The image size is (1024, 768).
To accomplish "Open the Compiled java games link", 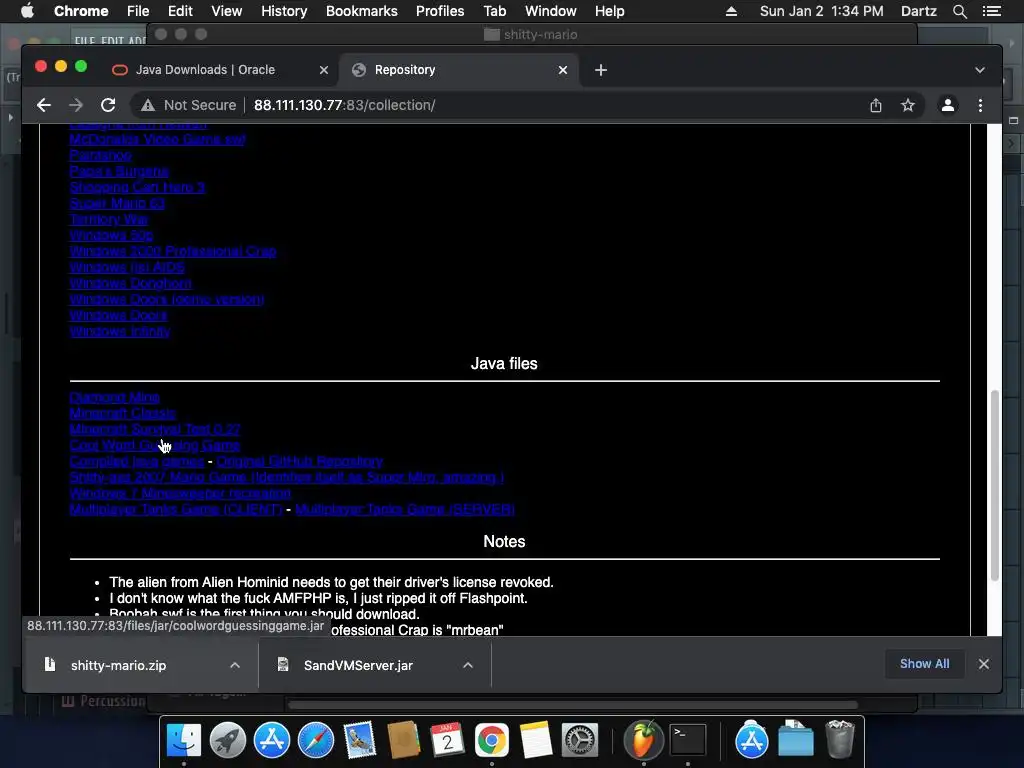I will click(136, 461).
